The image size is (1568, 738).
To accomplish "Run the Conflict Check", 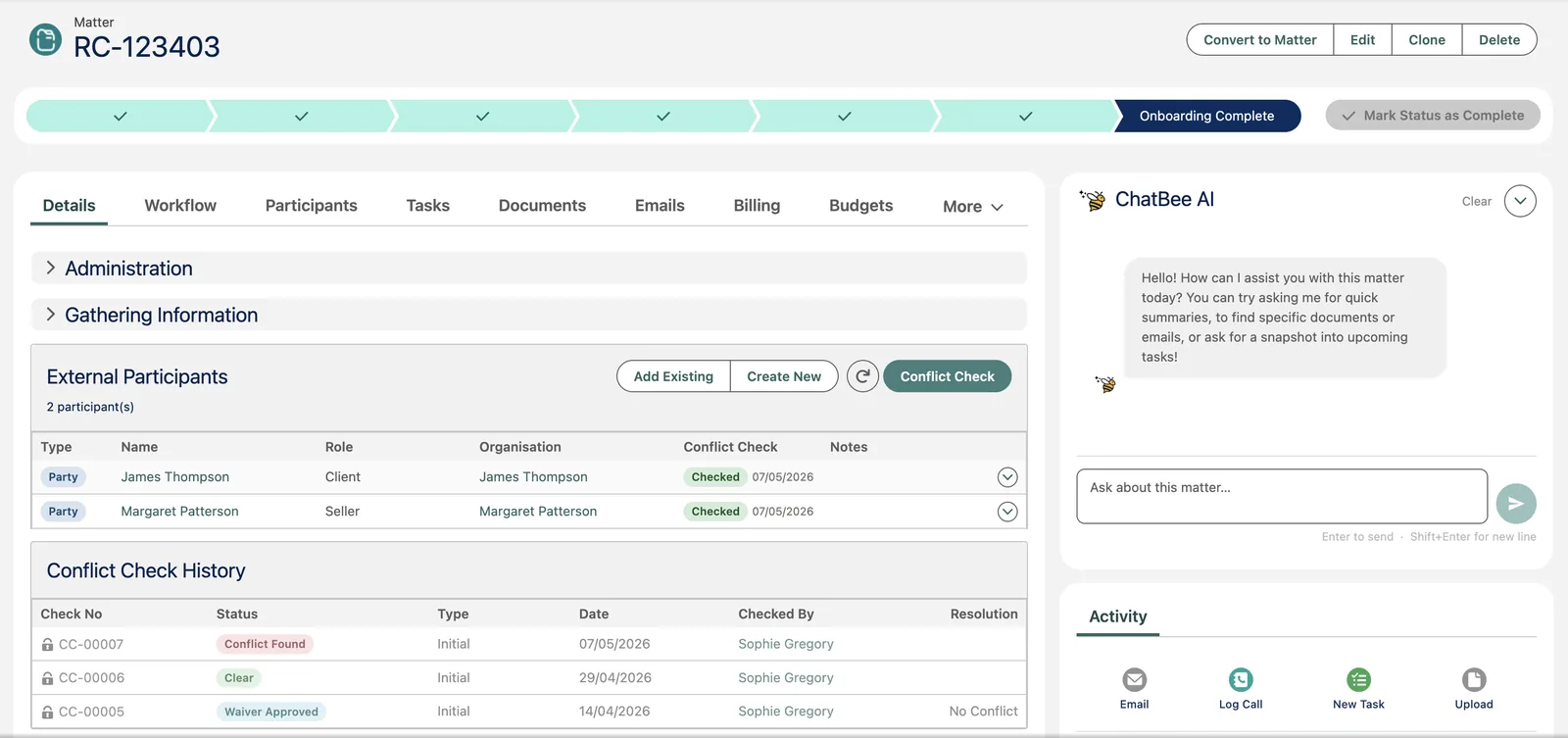I will pyautogui.click(x=947, y=376).
